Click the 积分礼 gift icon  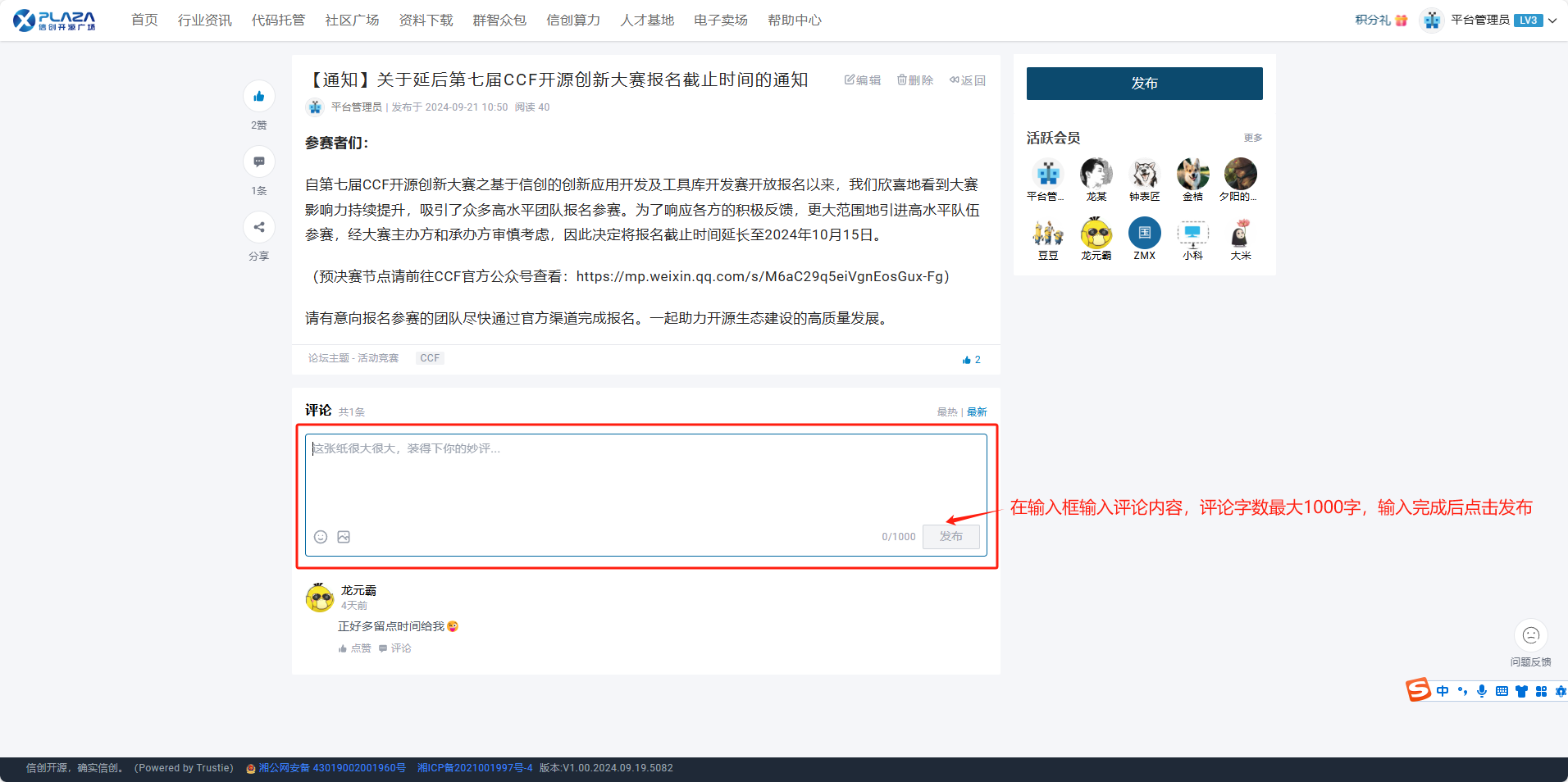[1402, 20]
